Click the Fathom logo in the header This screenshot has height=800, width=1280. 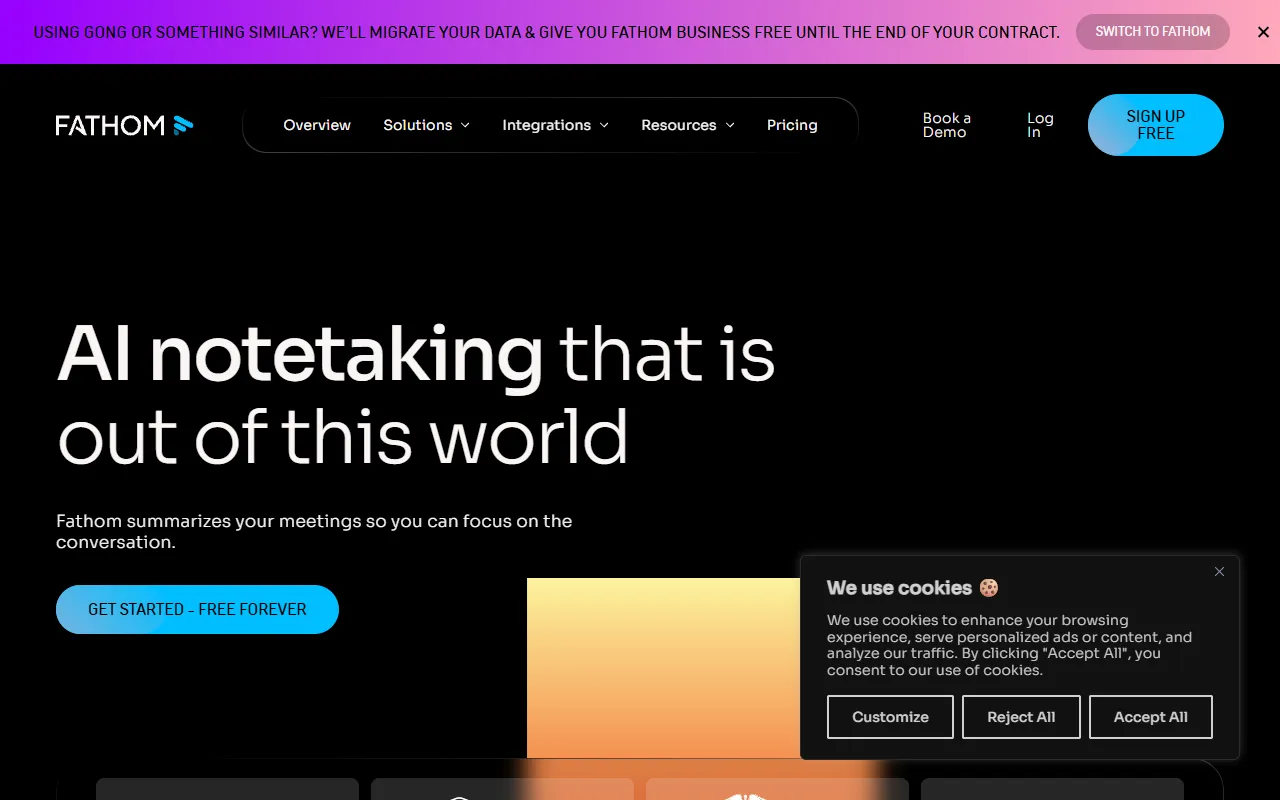(124, 125)
